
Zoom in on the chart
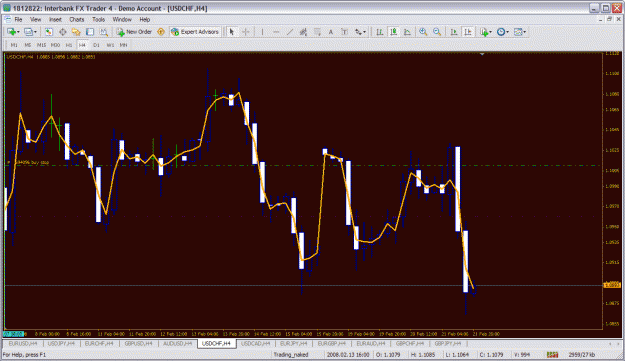click(x=423, y=32)
